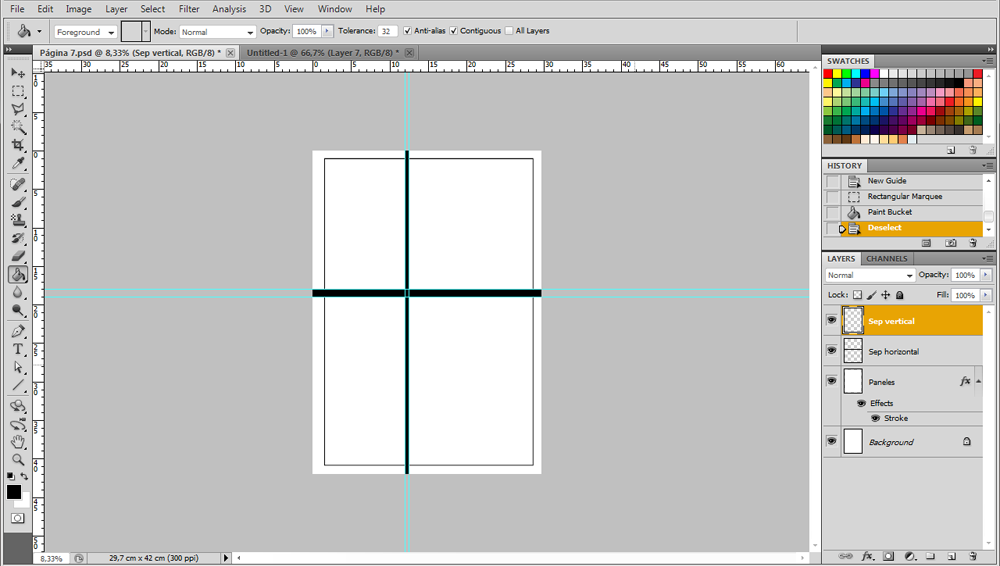This screenshot has width=1000, height=566.
Task: Uncheck the Contiguous option
Action: point(454,31)
